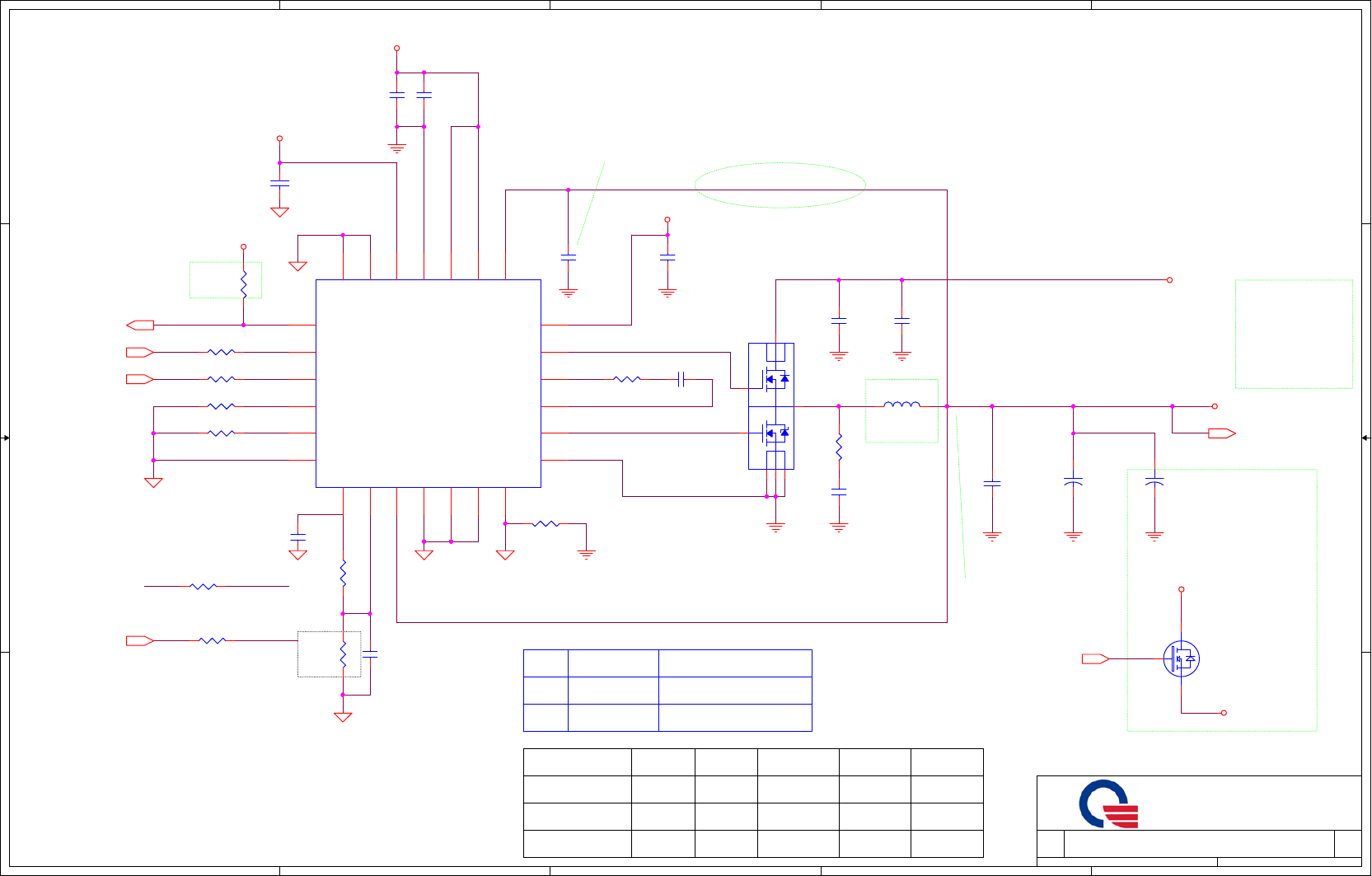Select the capacitor beneath the vertical snubber resistor
This screenshot has width=1372, height=876.
point(839,491)
